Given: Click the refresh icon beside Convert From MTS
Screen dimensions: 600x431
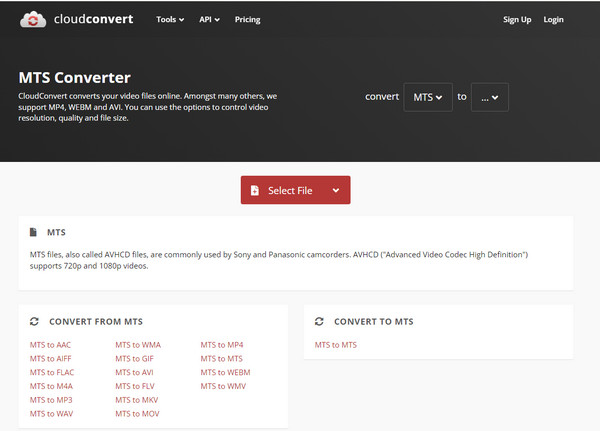Looking at the screenshot, I should (34, 322).
